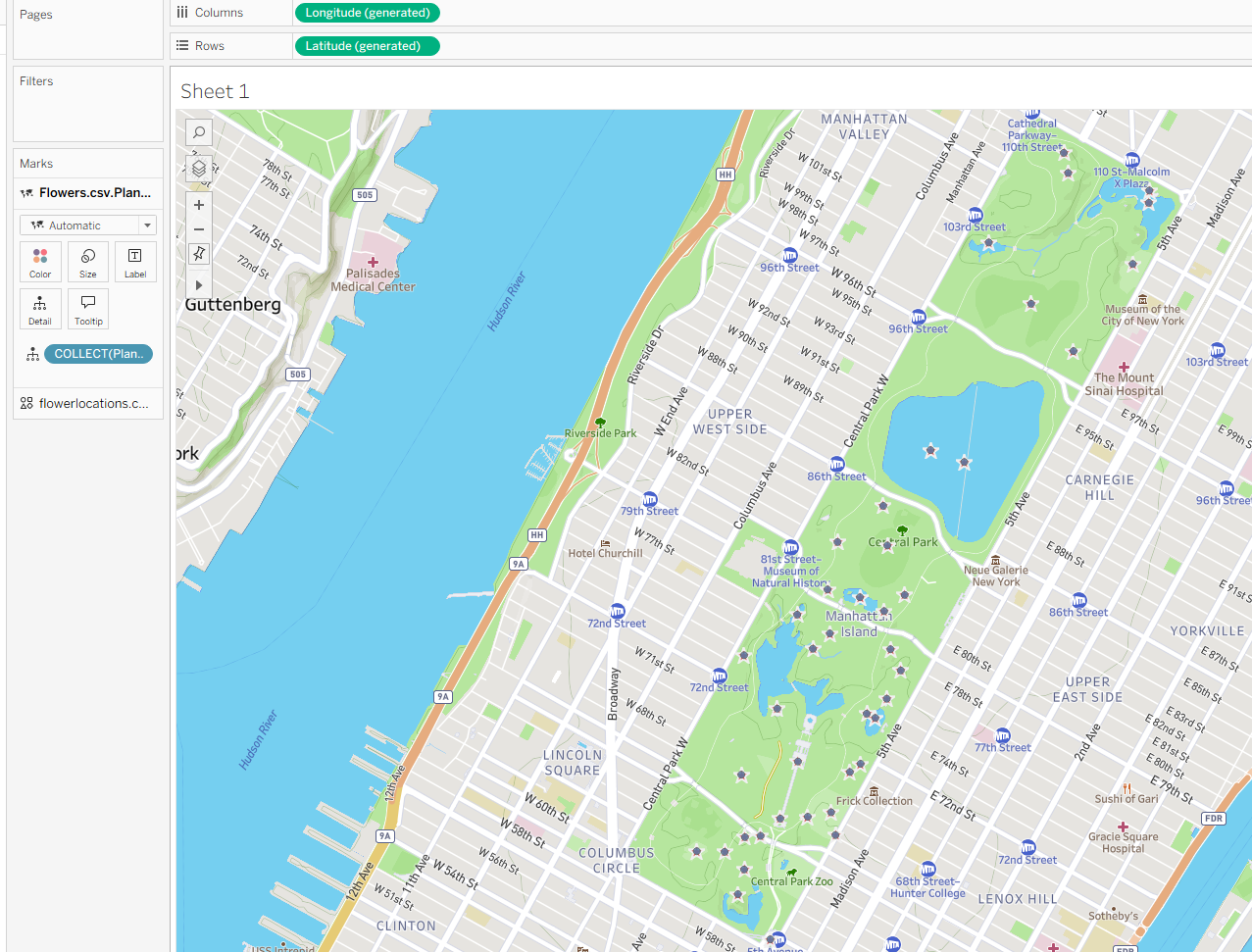Click the 79th Street subway station icon
The image size is (1252, 952).
tap(649, 499)
